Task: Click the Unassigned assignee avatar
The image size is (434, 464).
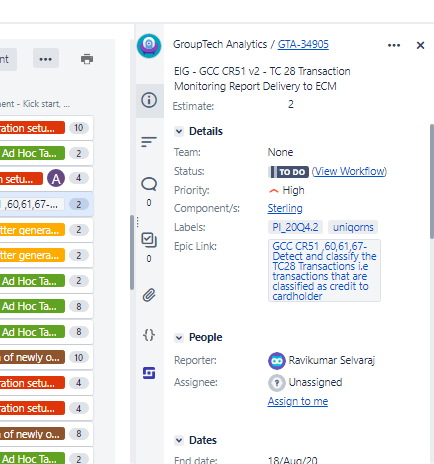Action: [x=277, y=383]
